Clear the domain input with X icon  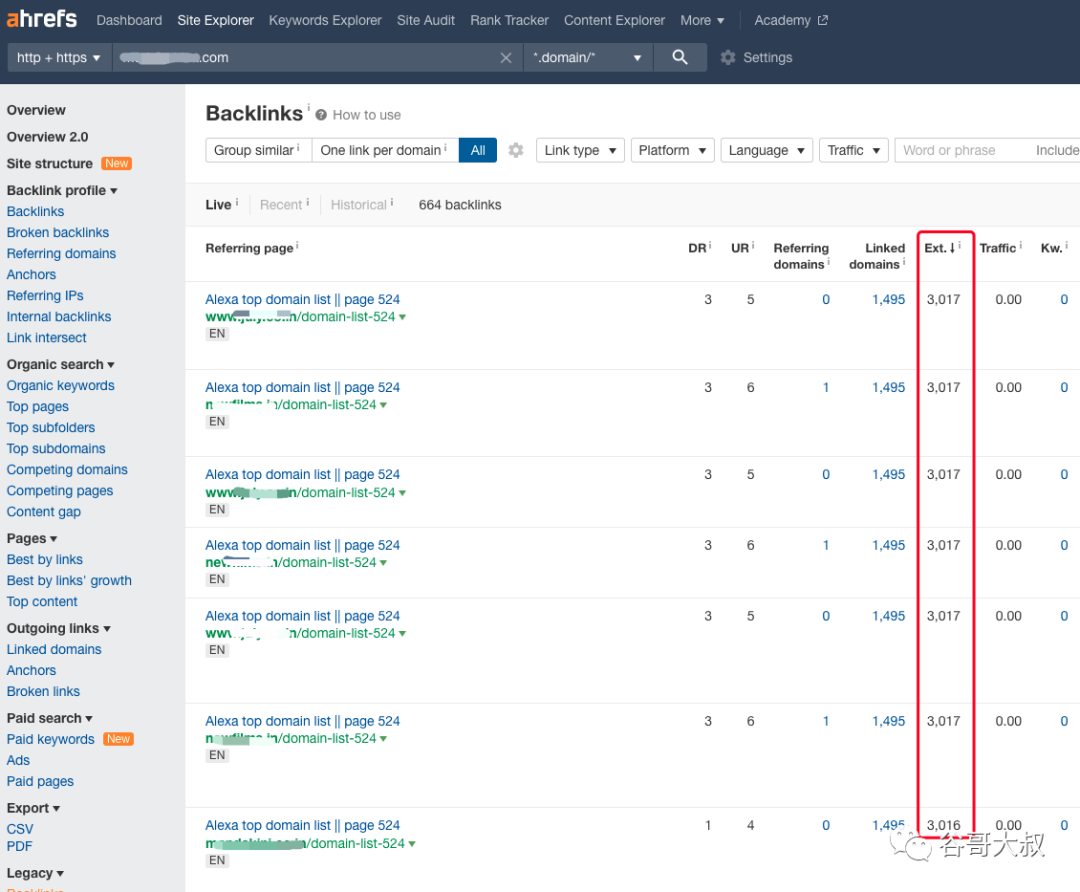point(506,58)
